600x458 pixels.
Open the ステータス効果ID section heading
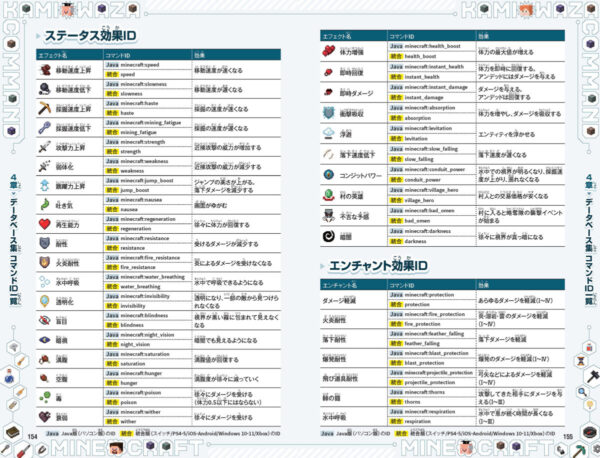[93, 34]
